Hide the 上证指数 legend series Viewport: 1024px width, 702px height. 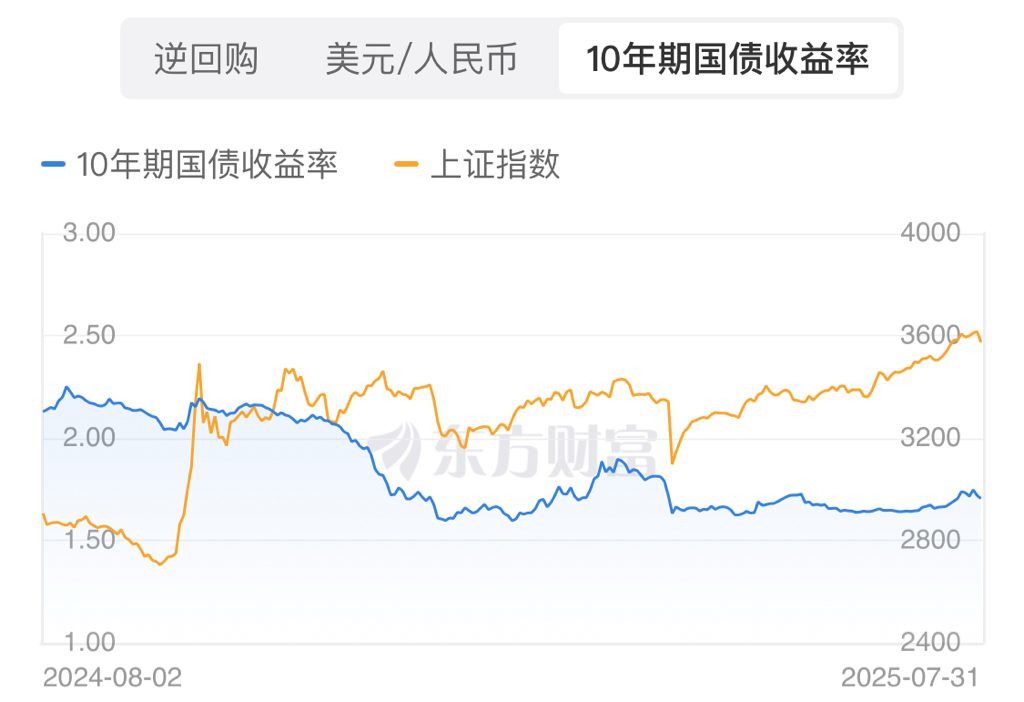pyautogui.click(x=495, y=164)
